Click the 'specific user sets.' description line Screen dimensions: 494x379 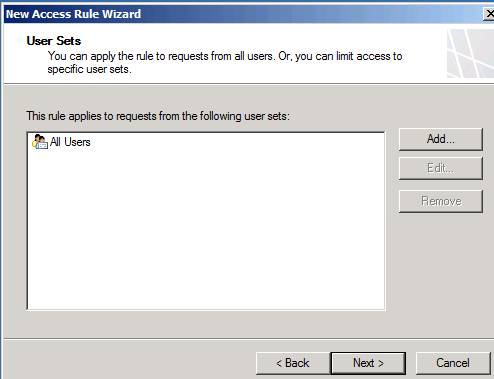tap(89, 69)
